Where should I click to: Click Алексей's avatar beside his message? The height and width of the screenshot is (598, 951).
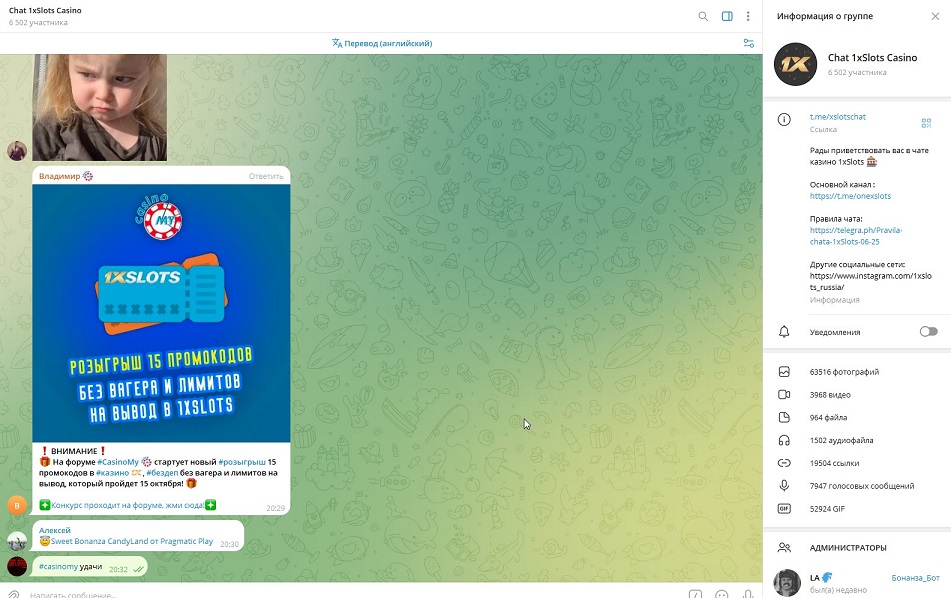(x=17, y=541)
